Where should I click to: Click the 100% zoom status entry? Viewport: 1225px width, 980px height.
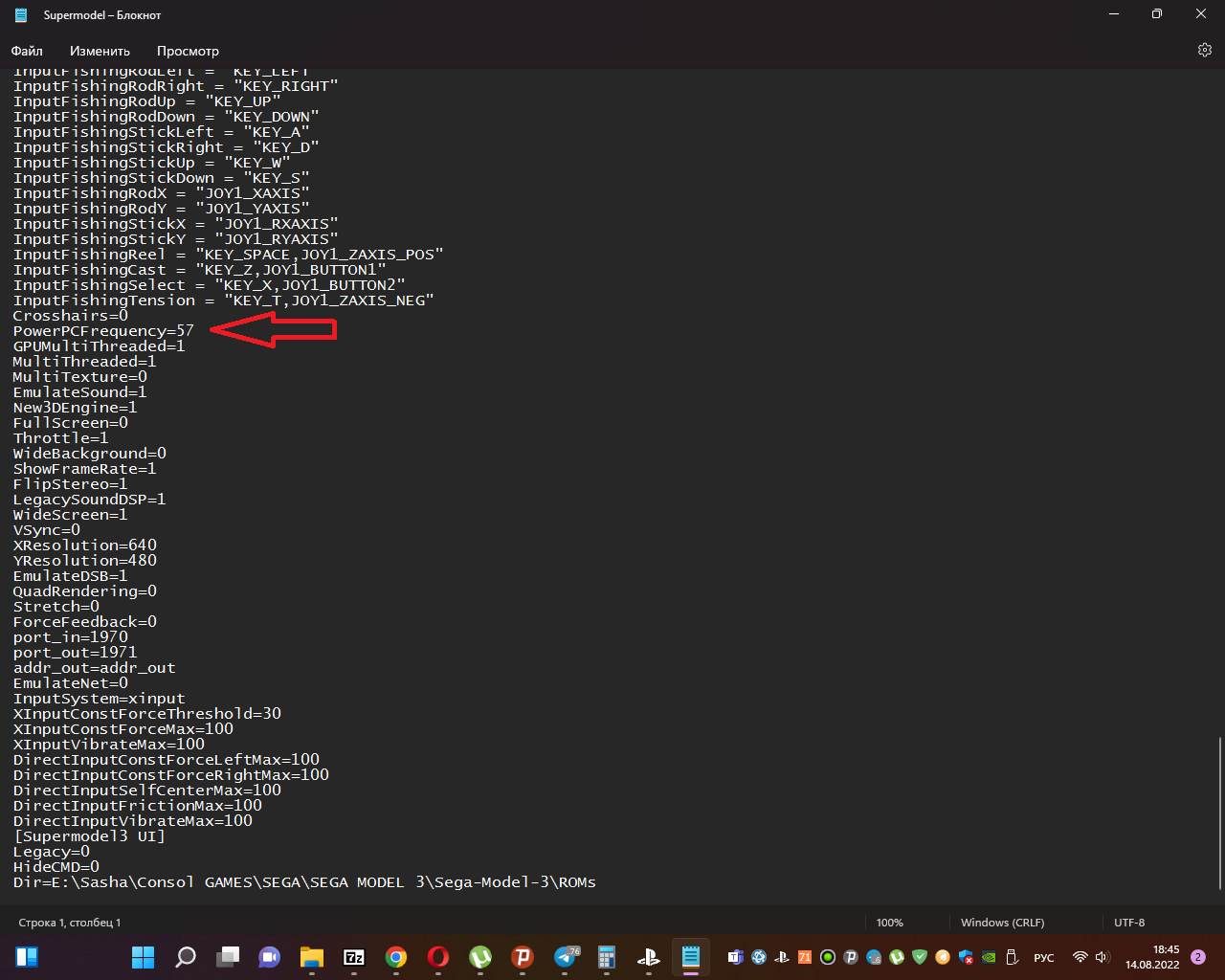[x=890, y=923]
